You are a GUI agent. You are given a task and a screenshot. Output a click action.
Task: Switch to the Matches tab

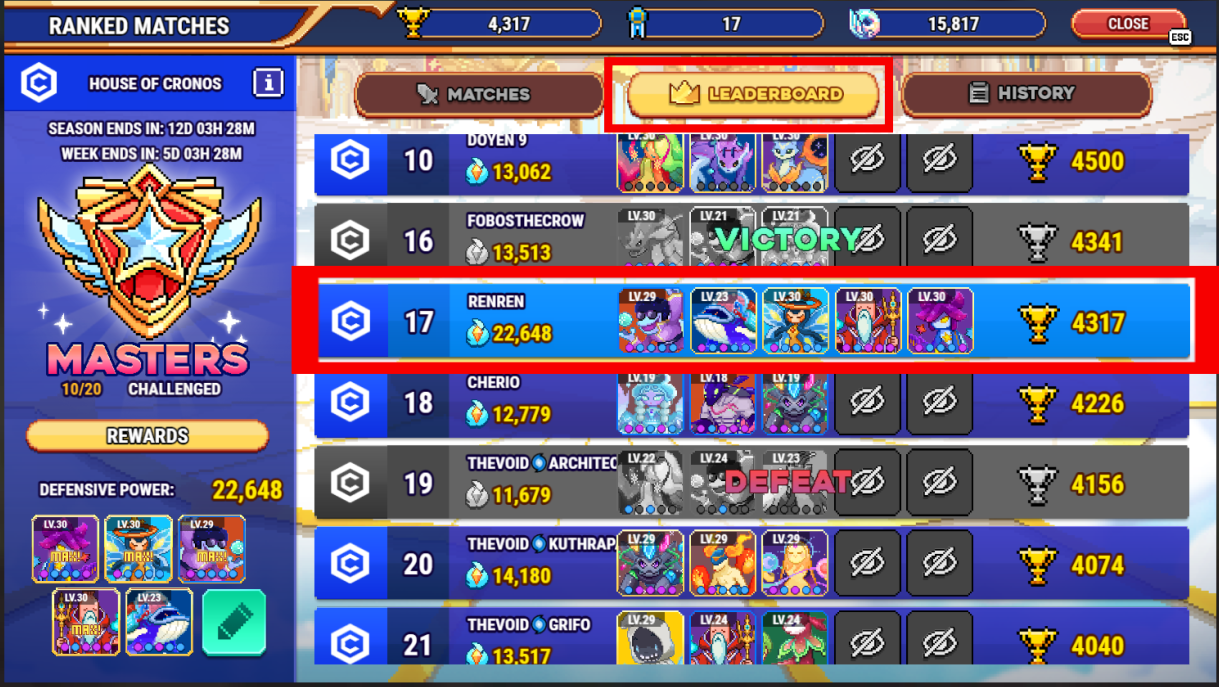click(474, 94)
